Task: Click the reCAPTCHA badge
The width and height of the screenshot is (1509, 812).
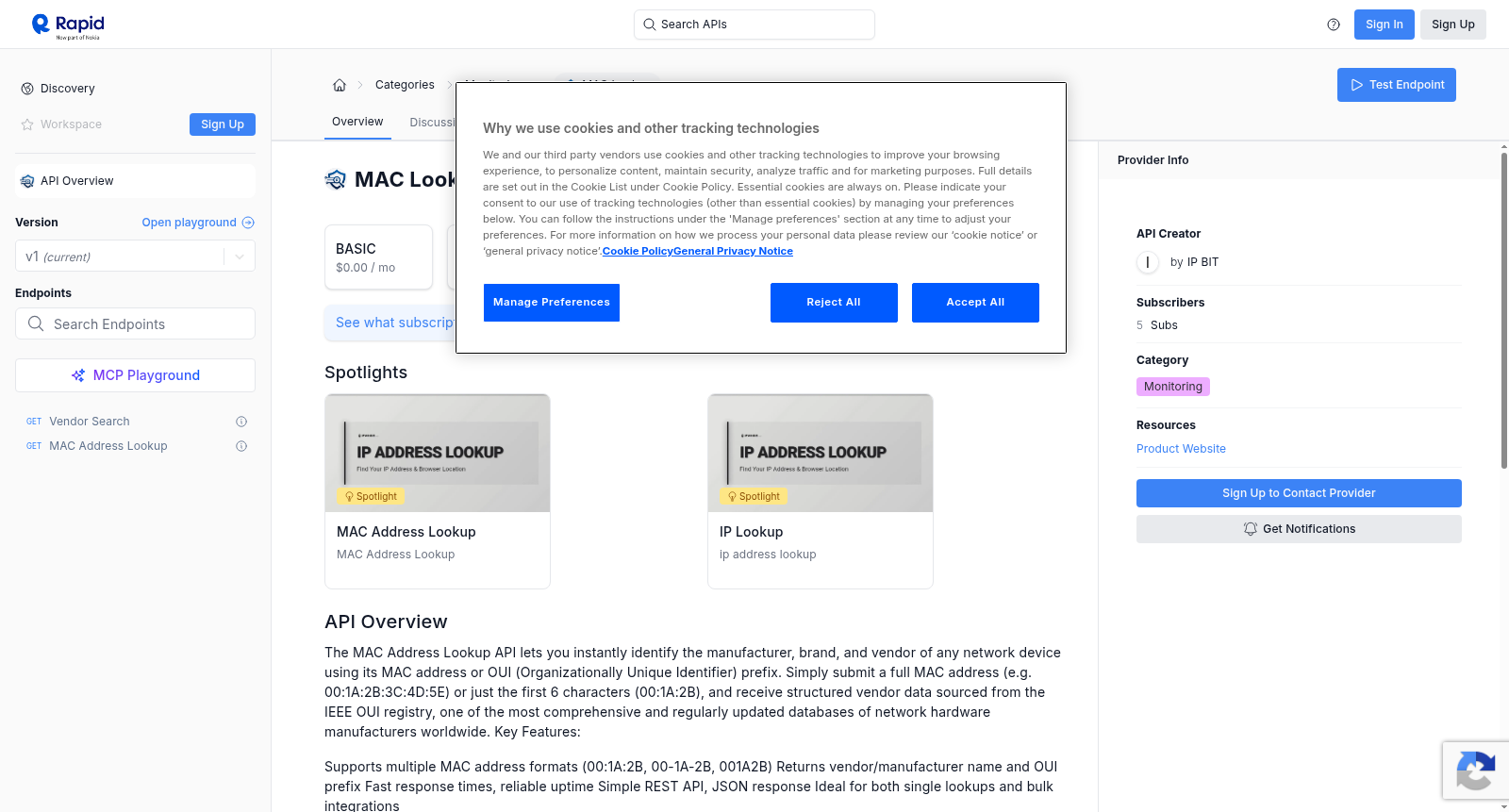Action: click(x=1475, y=771)
